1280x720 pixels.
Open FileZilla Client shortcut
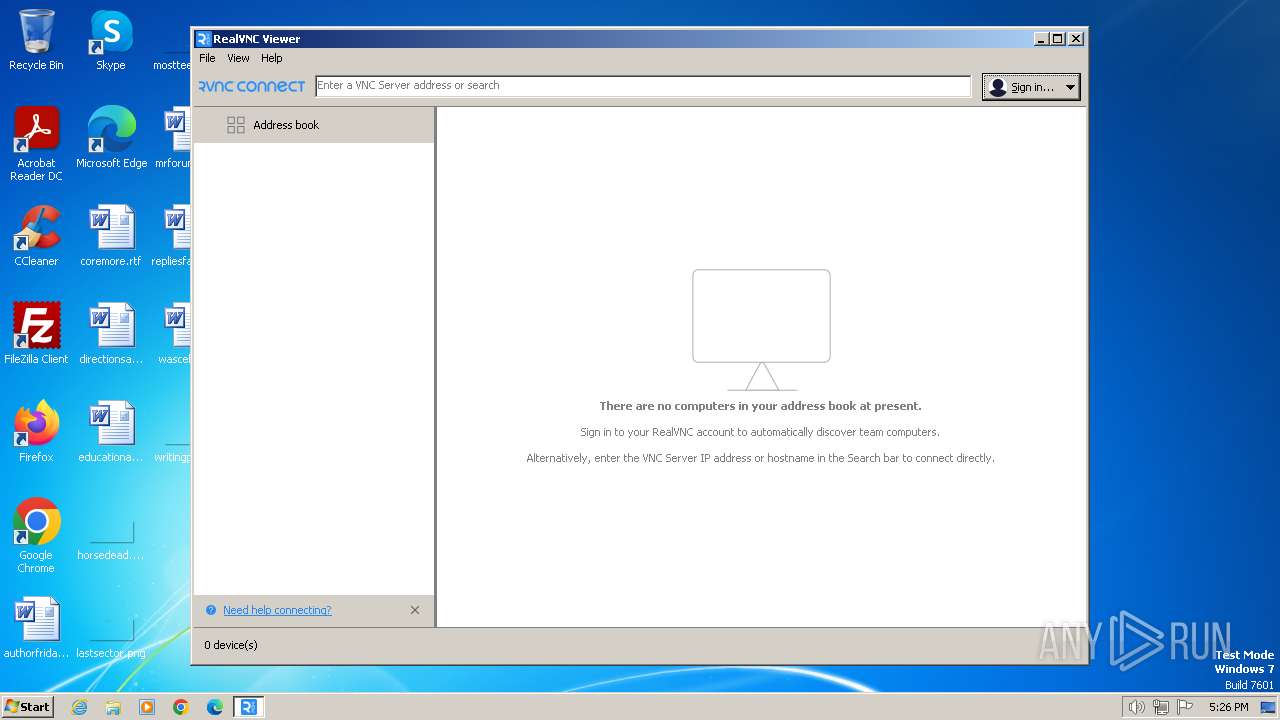coord(36,334)
